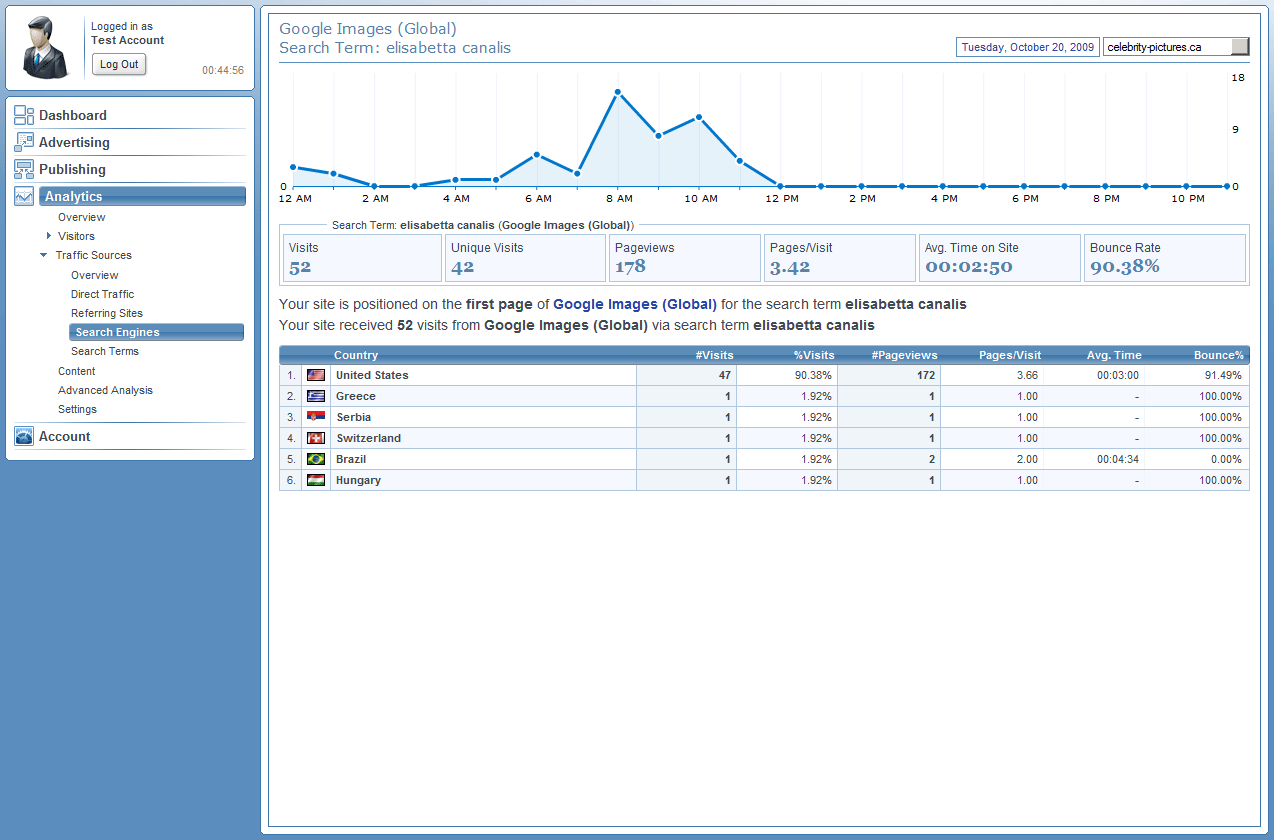Click the Serbia flag icon
The image size is (1274, 840).
click(316, 417)
